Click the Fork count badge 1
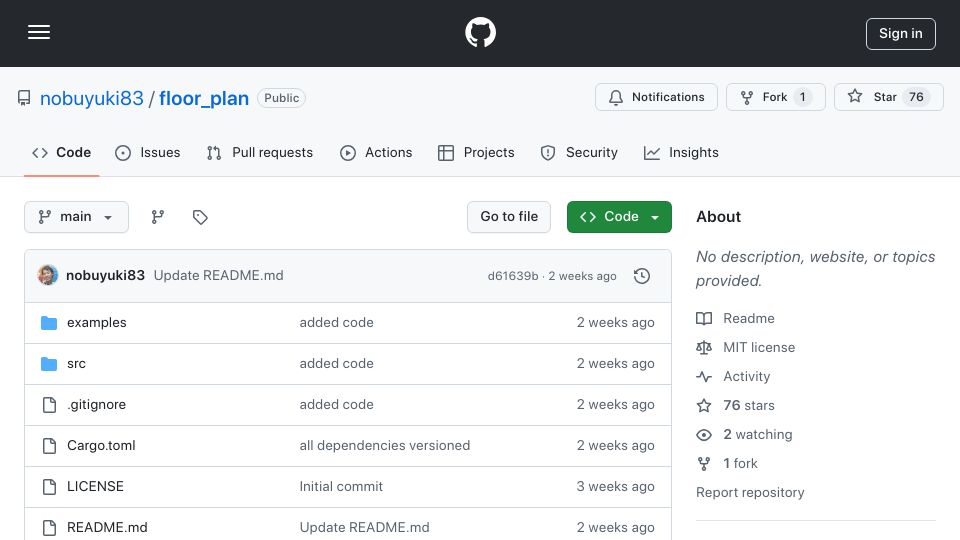960x540 pixels. point(803,97)
